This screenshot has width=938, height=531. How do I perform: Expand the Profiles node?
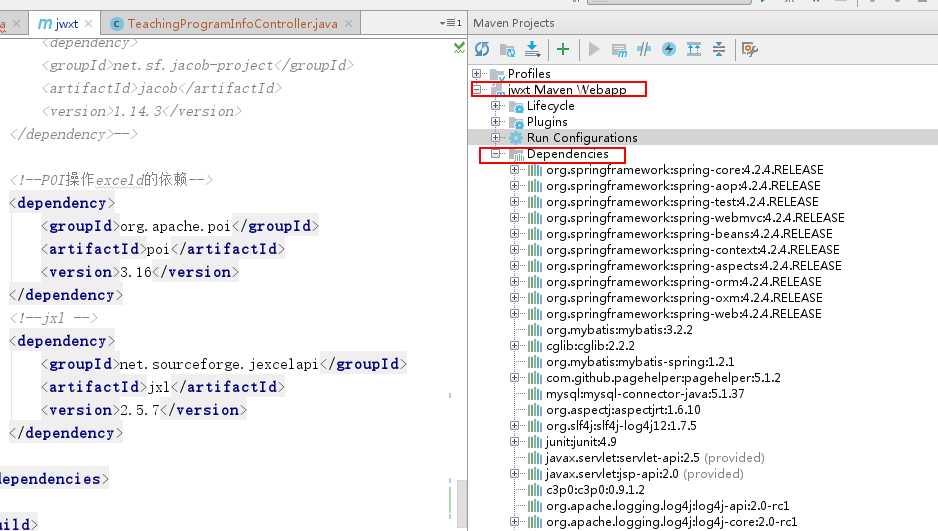[476, 74]
